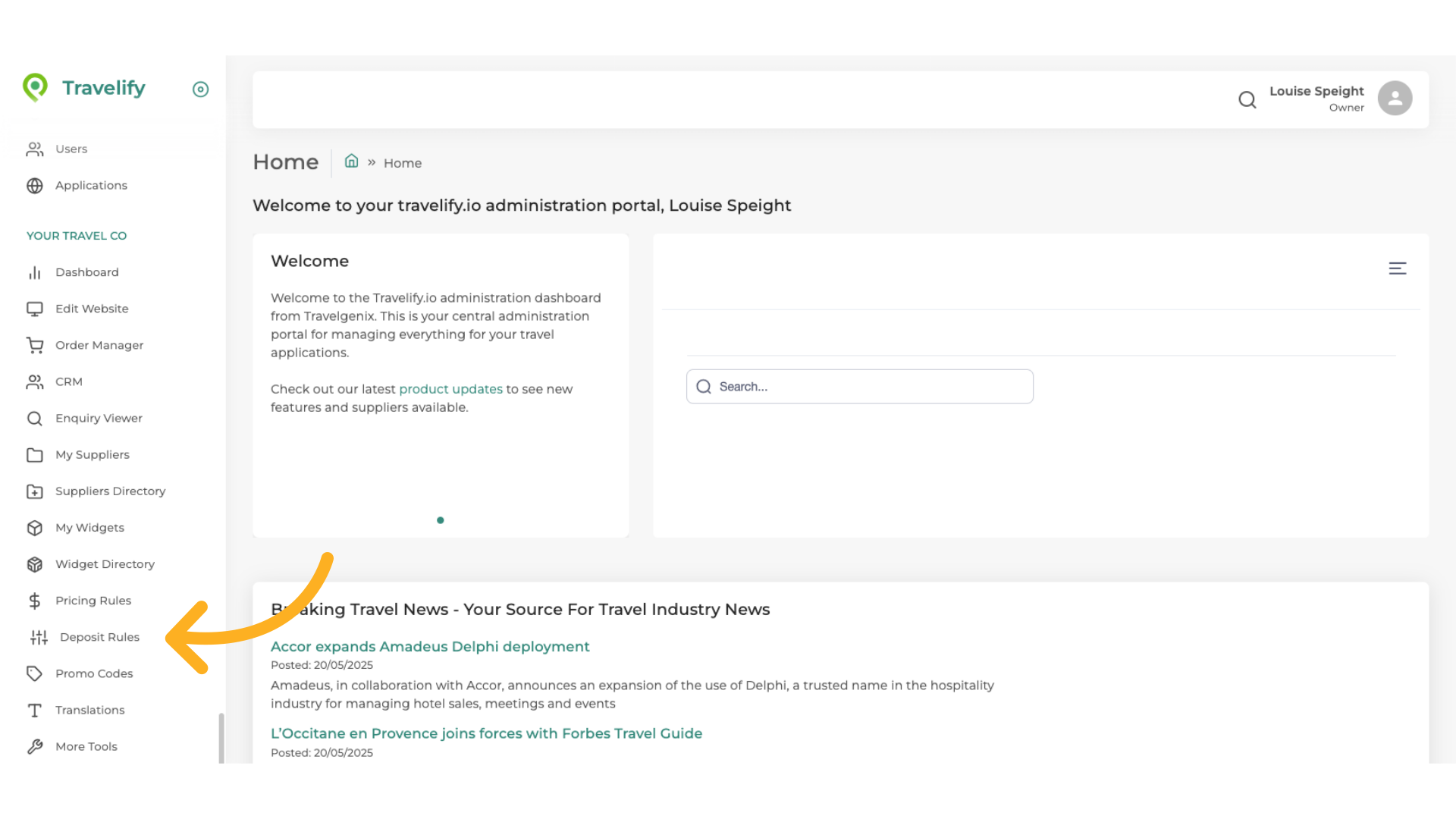Open the panel hamburger menu icon
Image resolution: width=1456 pixels, height=819 pixels.
coord(1398,268)
